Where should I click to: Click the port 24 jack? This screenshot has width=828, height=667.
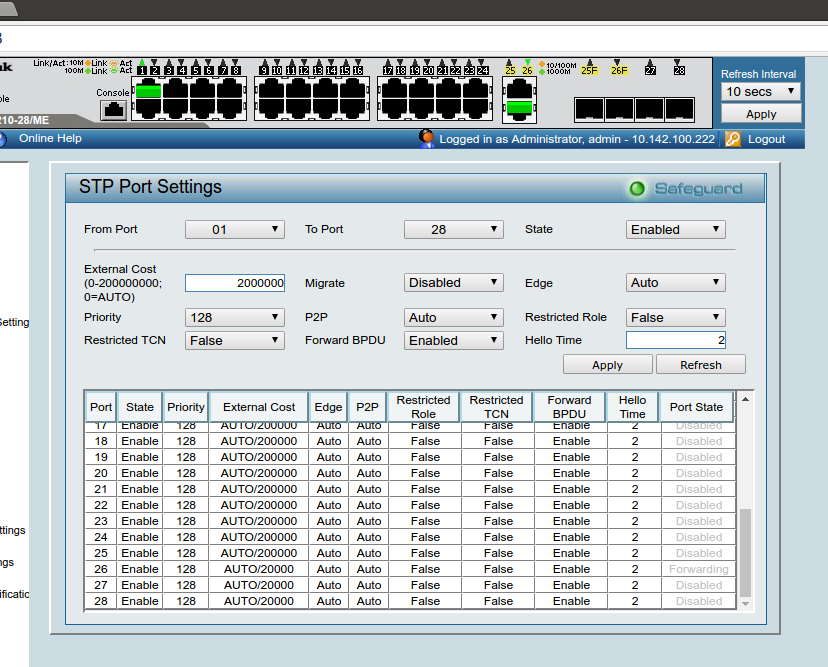[x=475, y=108]
